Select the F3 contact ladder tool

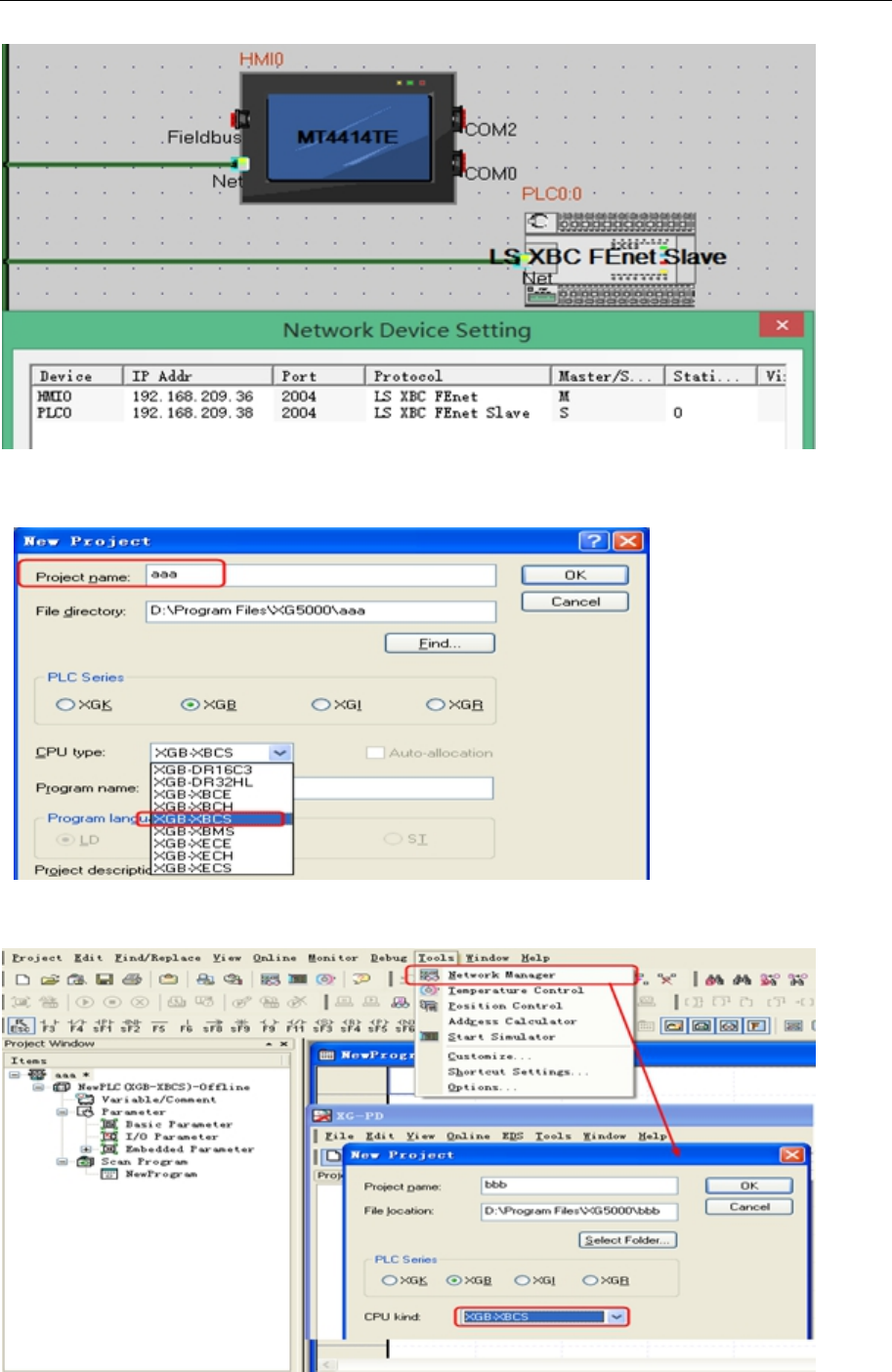47,1025
